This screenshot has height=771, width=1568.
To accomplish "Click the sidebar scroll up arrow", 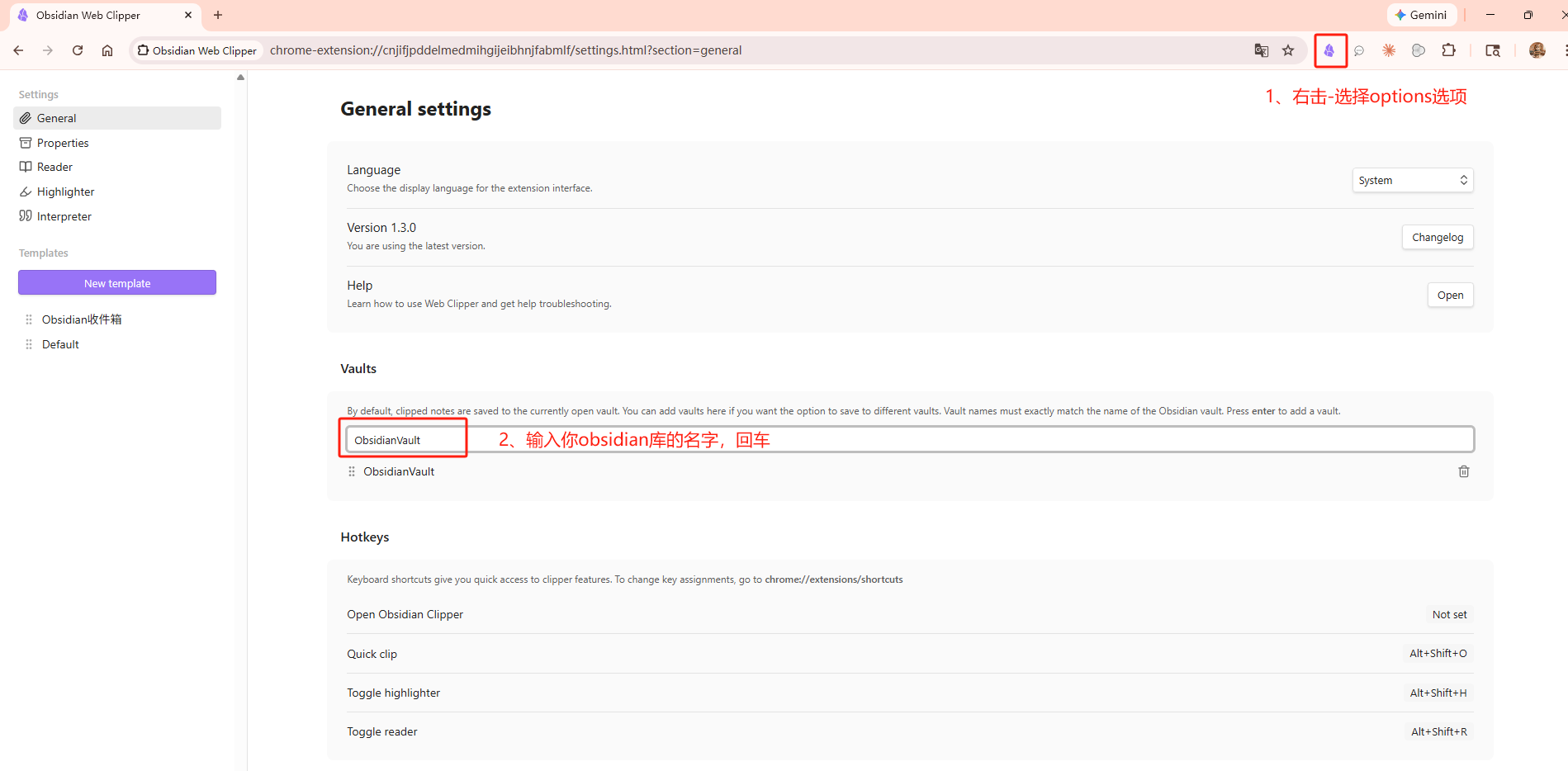I will [x=240, y=78].
